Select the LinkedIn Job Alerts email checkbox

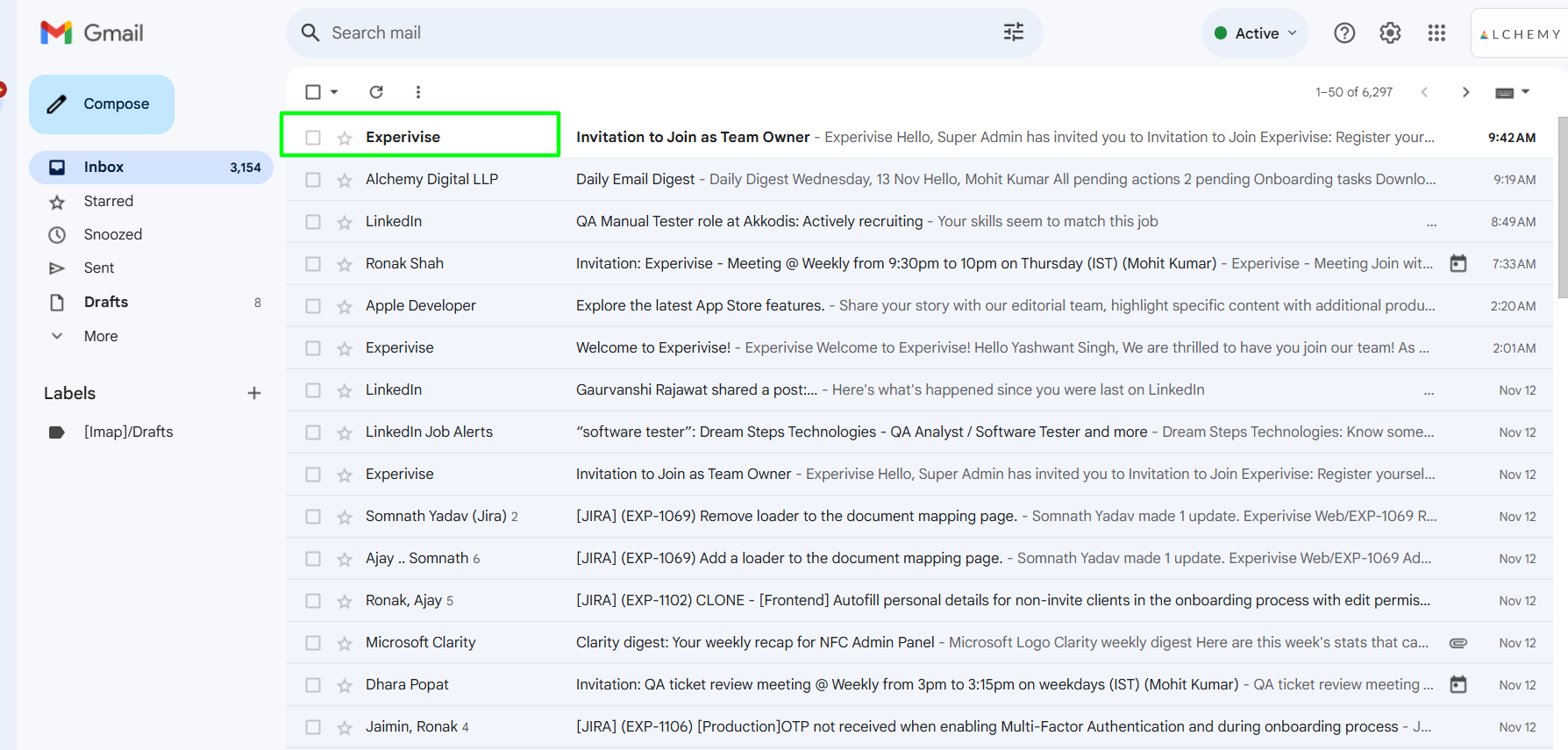313,432
